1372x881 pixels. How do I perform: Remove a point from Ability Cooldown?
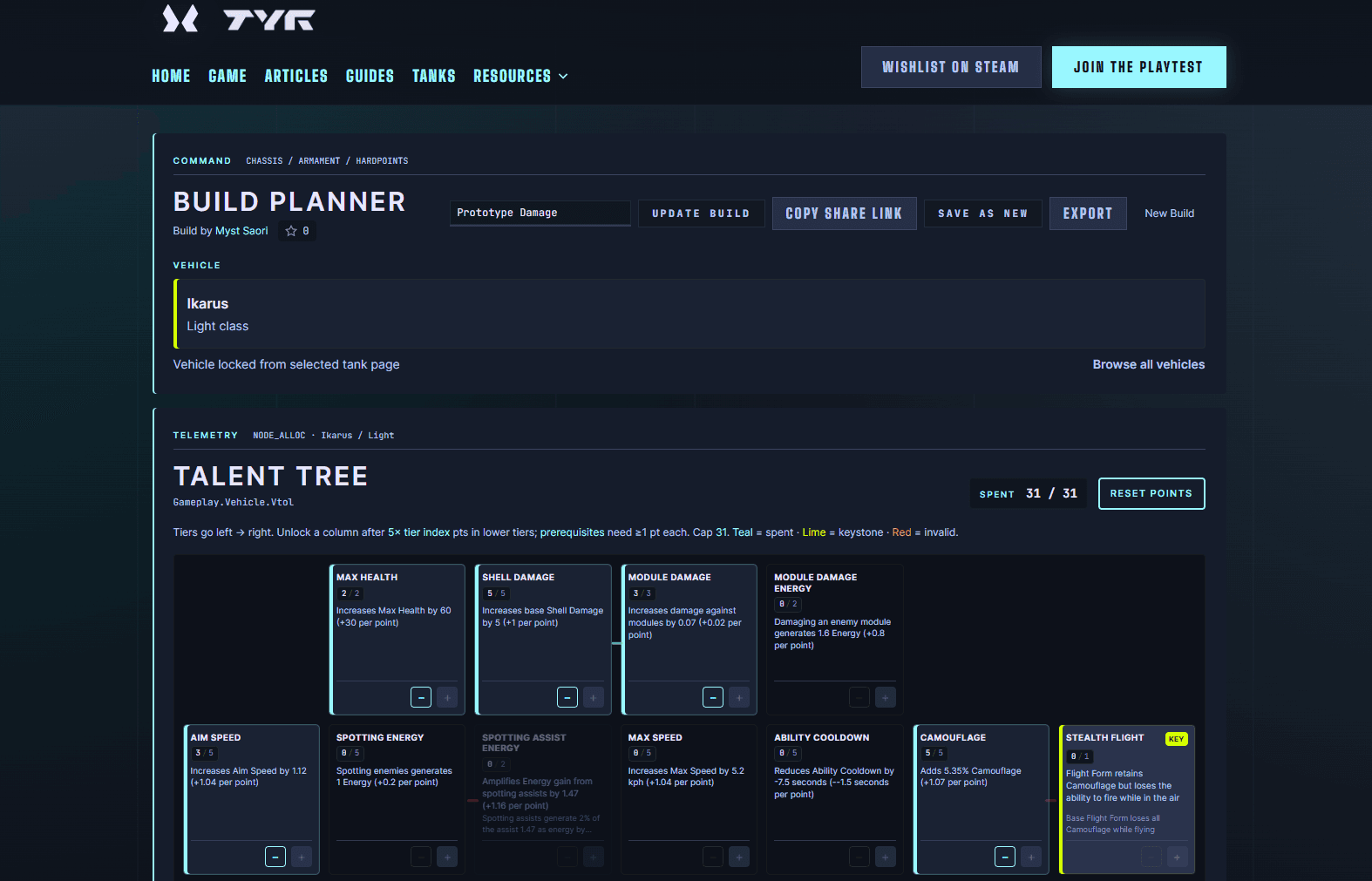point(859,857)
